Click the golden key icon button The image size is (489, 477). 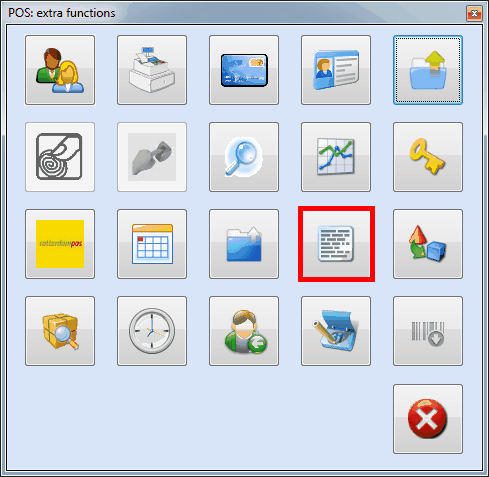(428, 157)
